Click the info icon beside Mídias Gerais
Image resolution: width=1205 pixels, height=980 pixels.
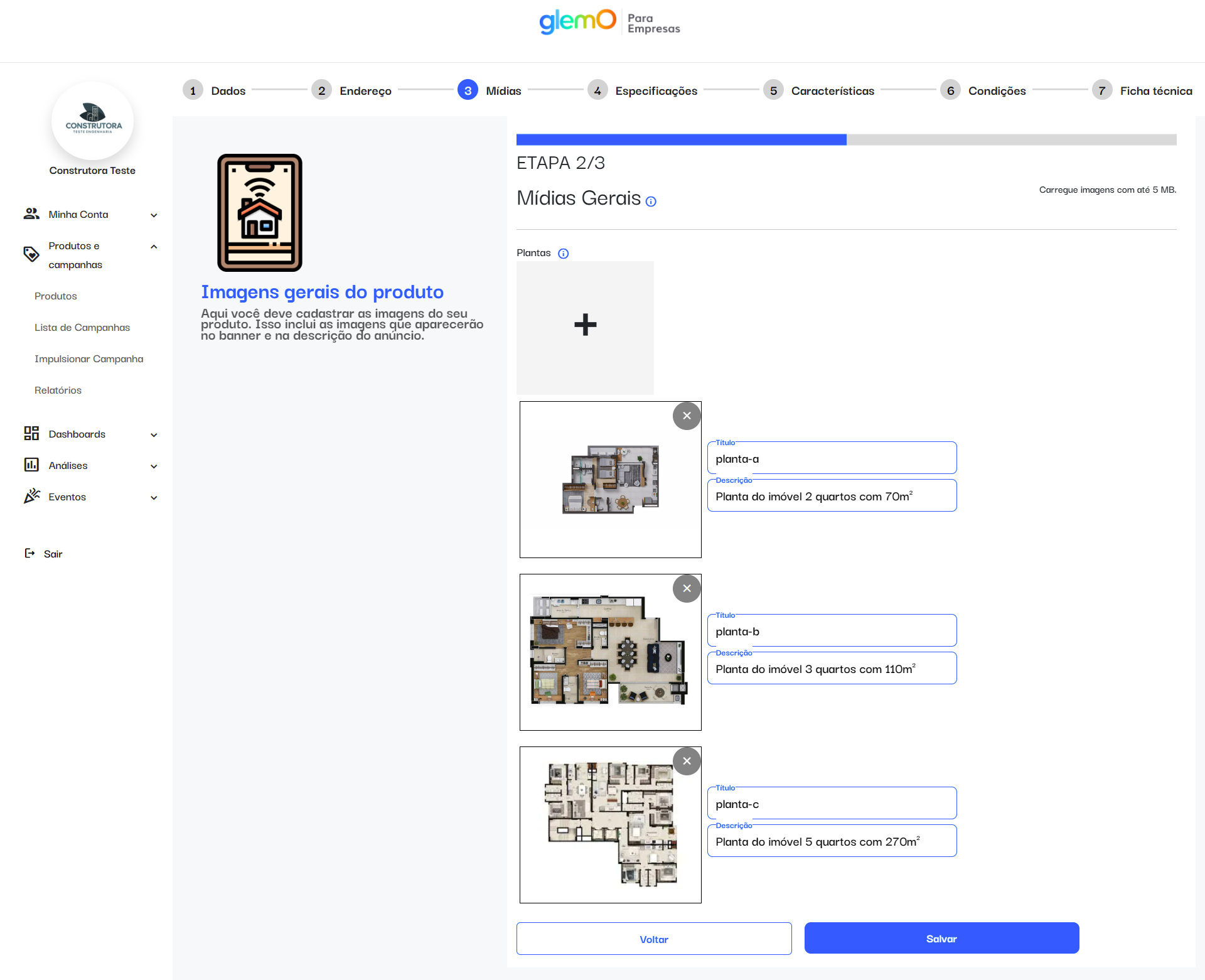(x=651, y=202)
